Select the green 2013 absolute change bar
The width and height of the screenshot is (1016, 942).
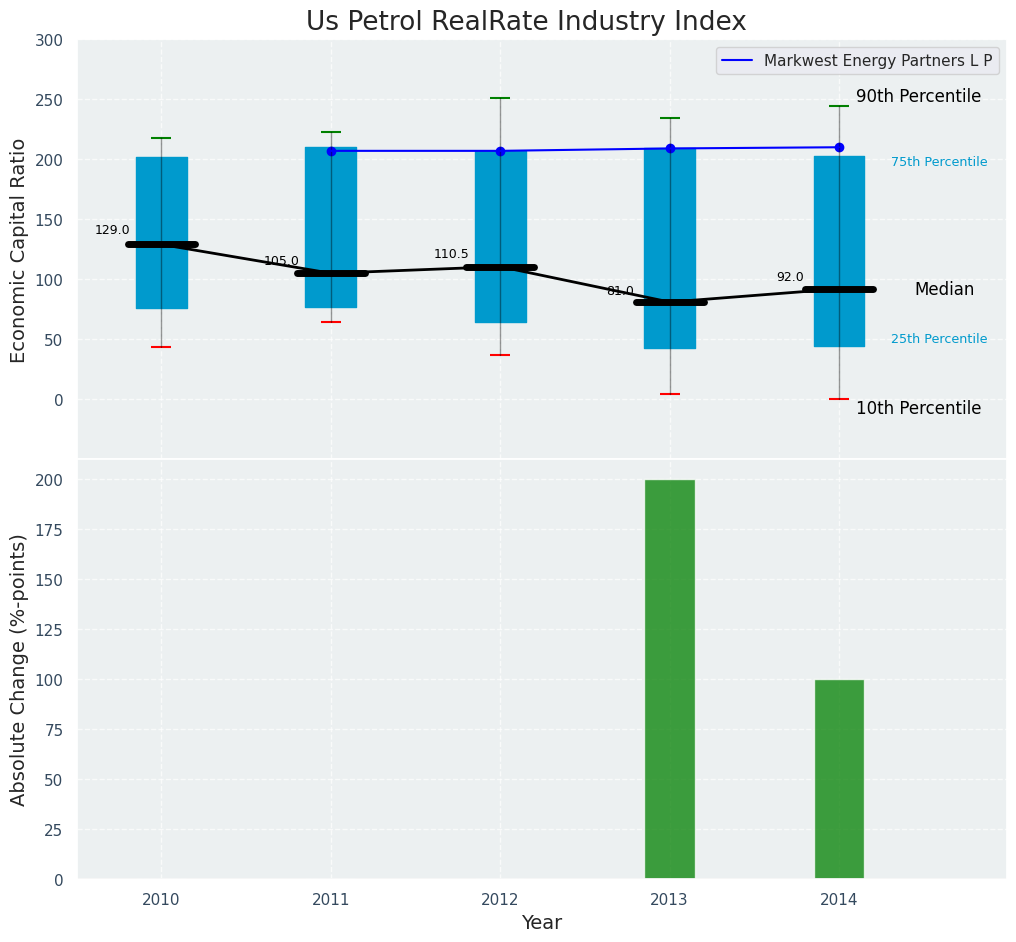click(x=670, y=679)
